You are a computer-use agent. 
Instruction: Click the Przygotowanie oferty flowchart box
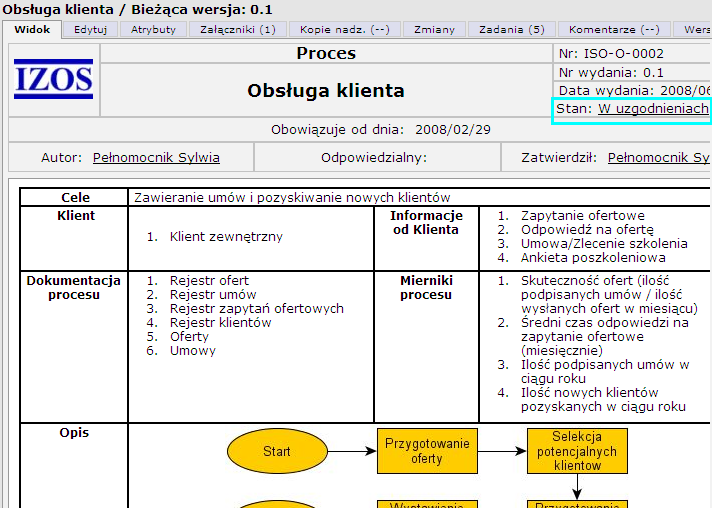(x=427, y=451)
